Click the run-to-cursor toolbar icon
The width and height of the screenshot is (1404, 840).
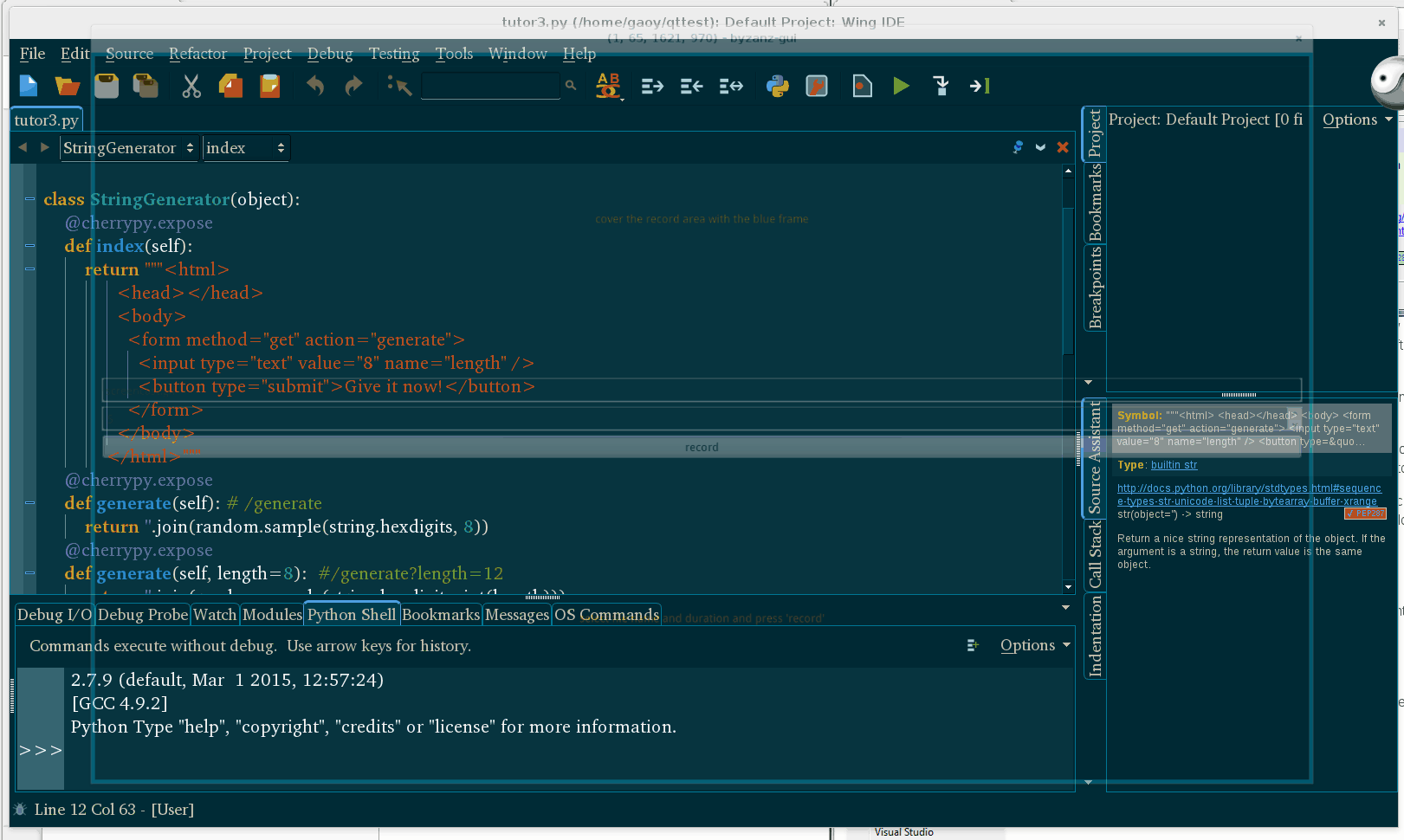[x=979, y=86]
